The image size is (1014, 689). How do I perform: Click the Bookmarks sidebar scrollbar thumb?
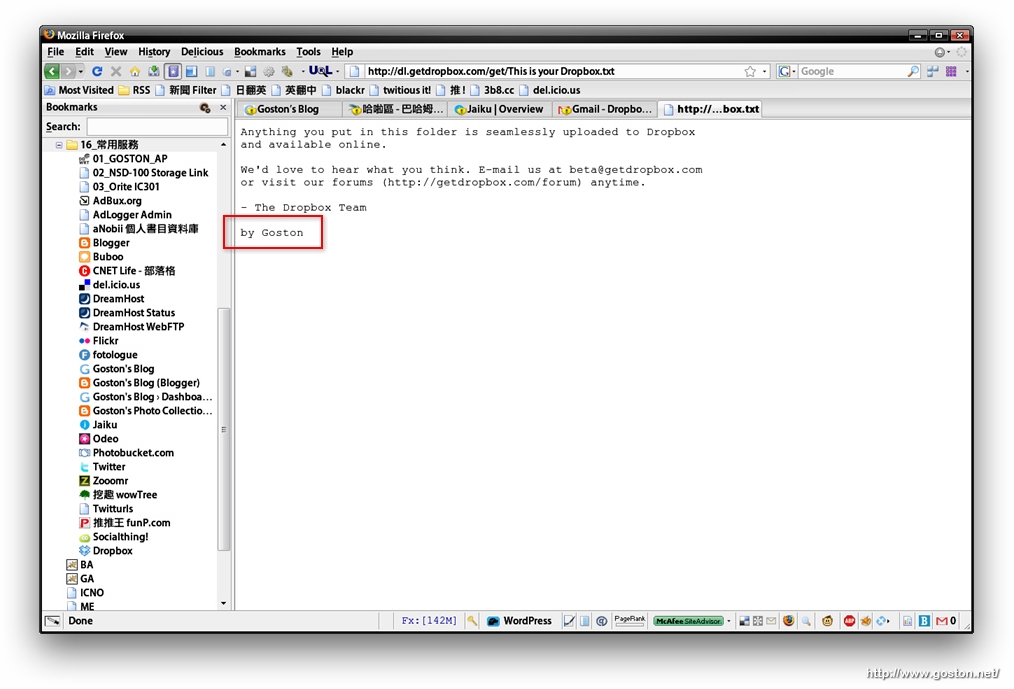point(224,429)
